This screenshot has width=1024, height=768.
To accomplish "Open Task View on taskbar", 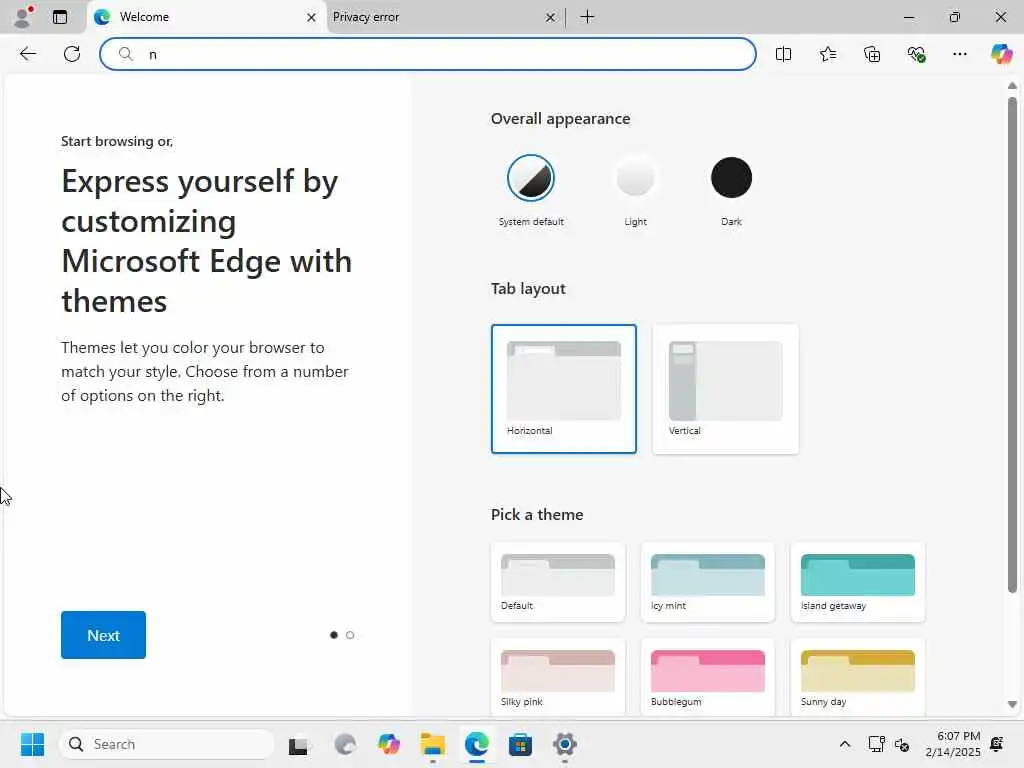I will click(x=300, y=744).
